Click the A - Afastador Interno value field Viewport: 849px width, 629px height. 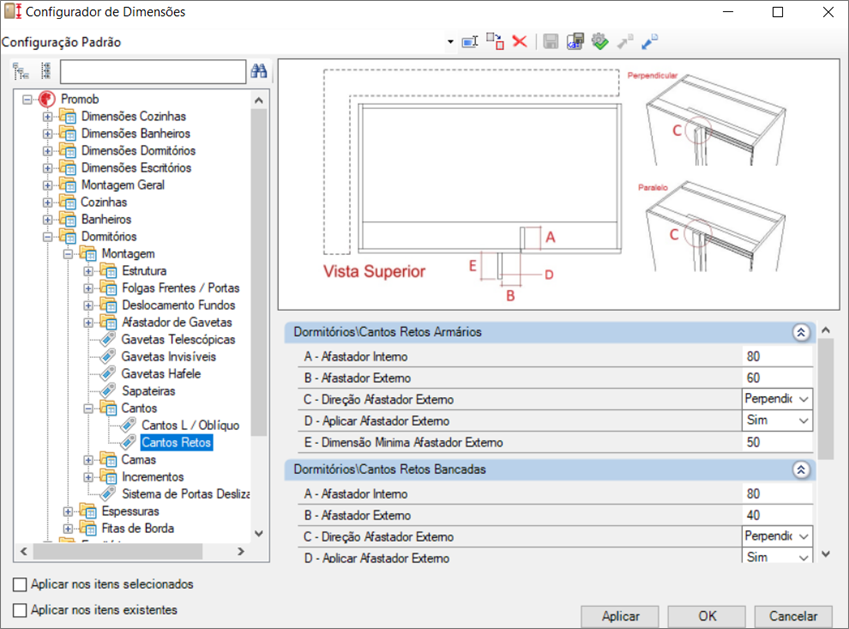pos(776,357)
